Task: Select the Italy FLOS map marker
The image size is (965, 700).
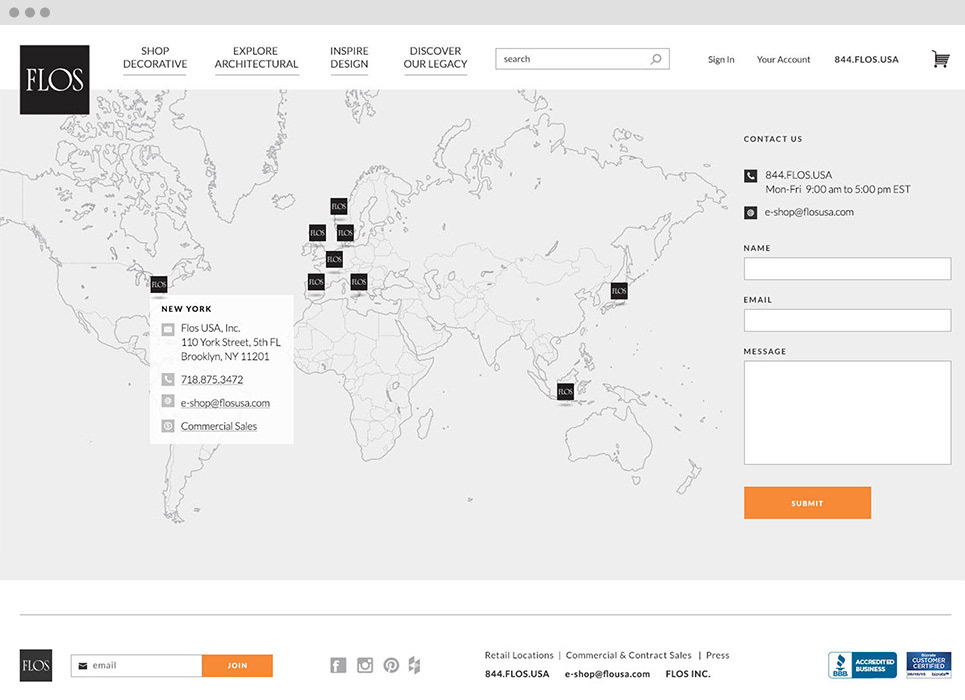Action: (x=359, y=282)
